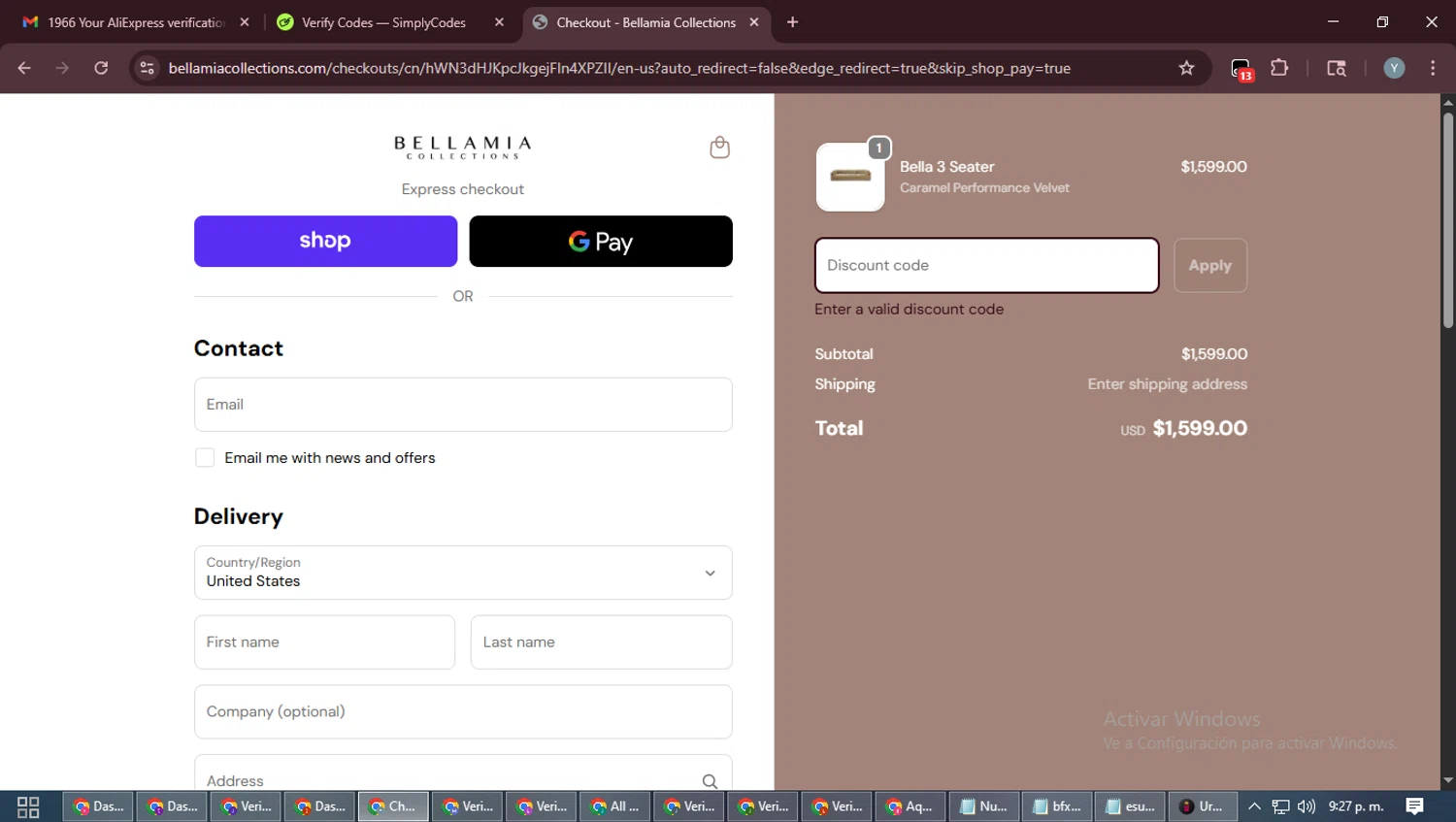The image size is (1456, 822).
Task: Open the 'esu...' notepad taskbar item
Action: (x=1131, y=806)
